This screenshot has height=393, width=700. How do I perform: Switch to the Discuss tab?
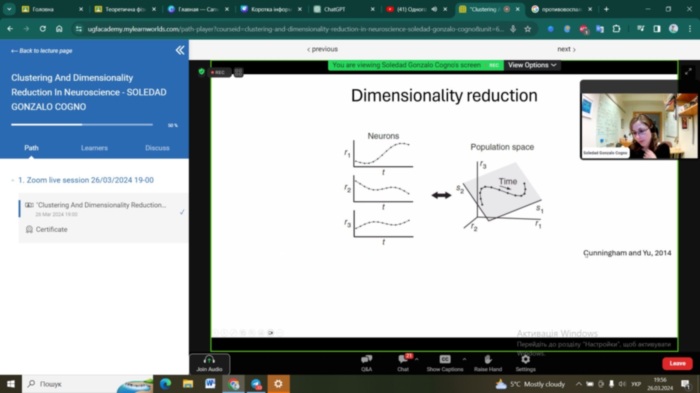click(x=157, y=148)
